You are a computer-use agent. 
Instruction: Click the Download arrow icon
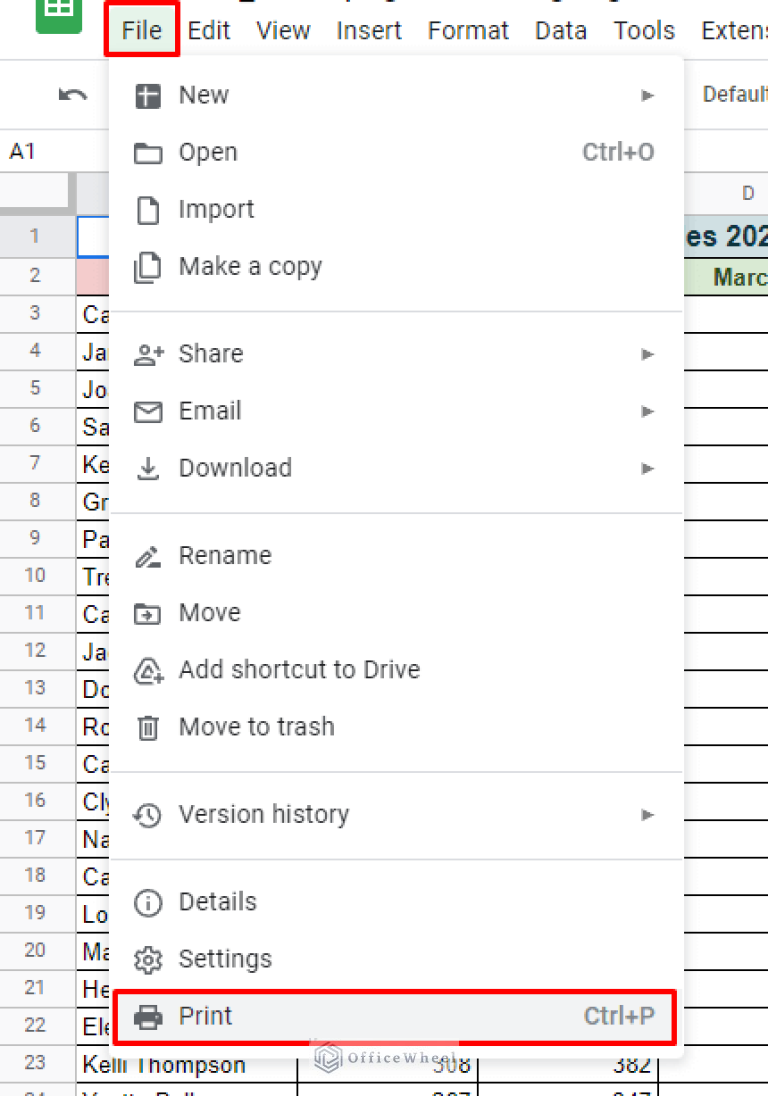point(148,468)
